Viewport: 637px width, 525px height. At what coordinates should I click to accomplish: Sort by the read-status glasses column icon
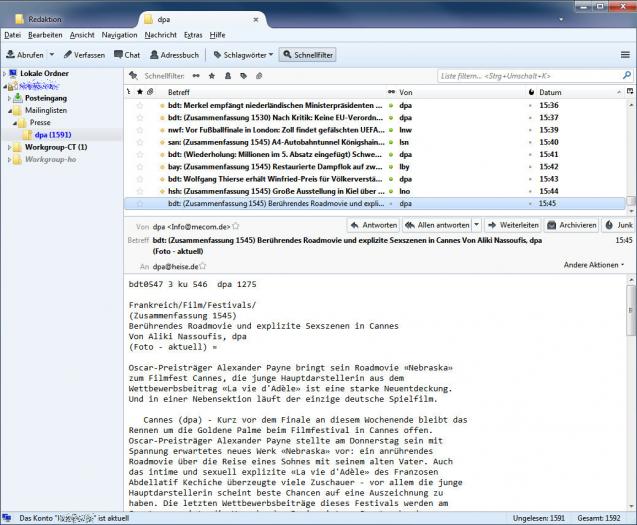[x=391, y=92]
